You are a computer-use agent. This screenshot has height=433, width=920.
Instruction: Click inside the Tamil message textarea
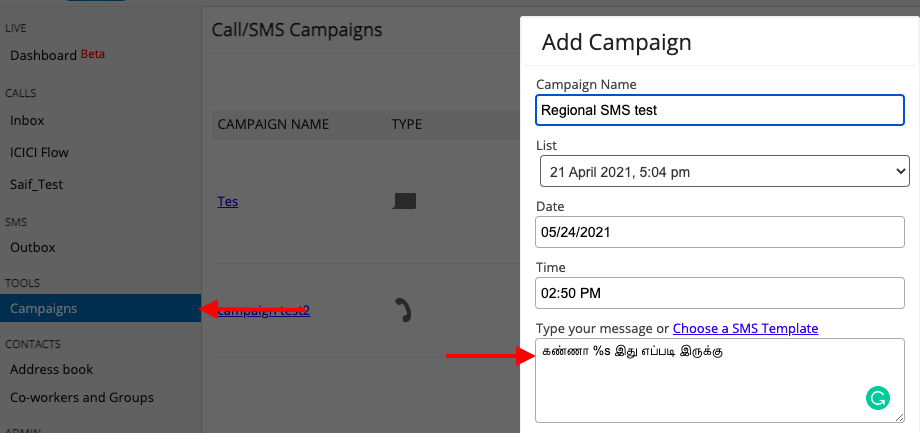tap(720, 380)
